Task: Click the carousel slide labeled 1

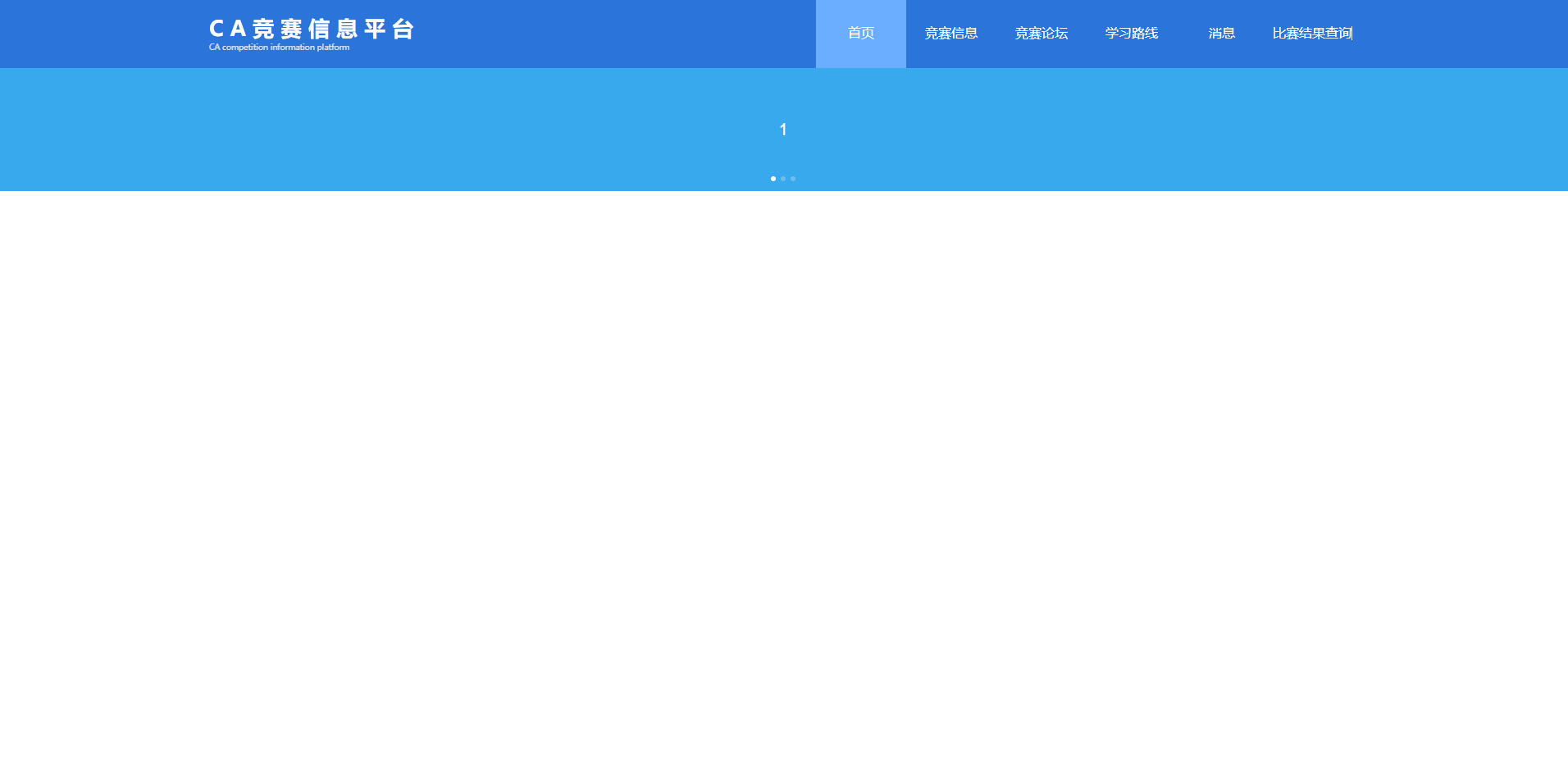Action: coord(784,130)
